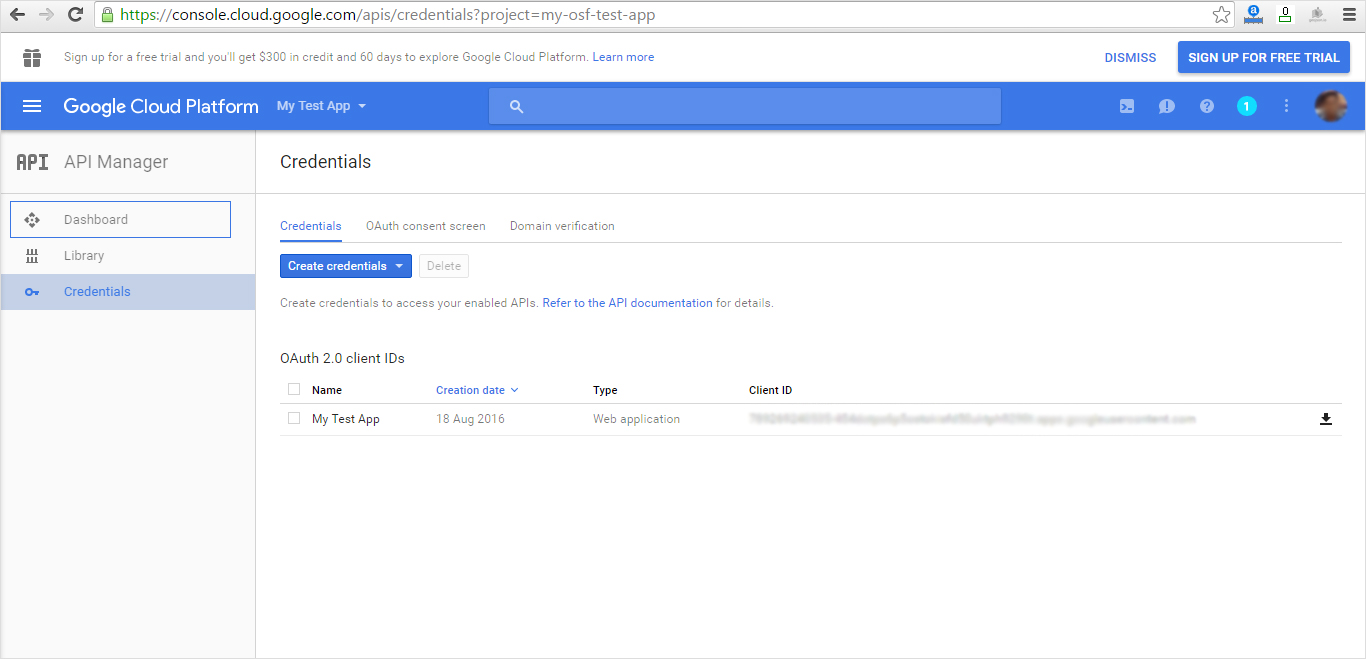Select Credentials in the sidebar
The height and width of the screenshot is (659, 1366).
pyautogui.click(x=128, y=292)
